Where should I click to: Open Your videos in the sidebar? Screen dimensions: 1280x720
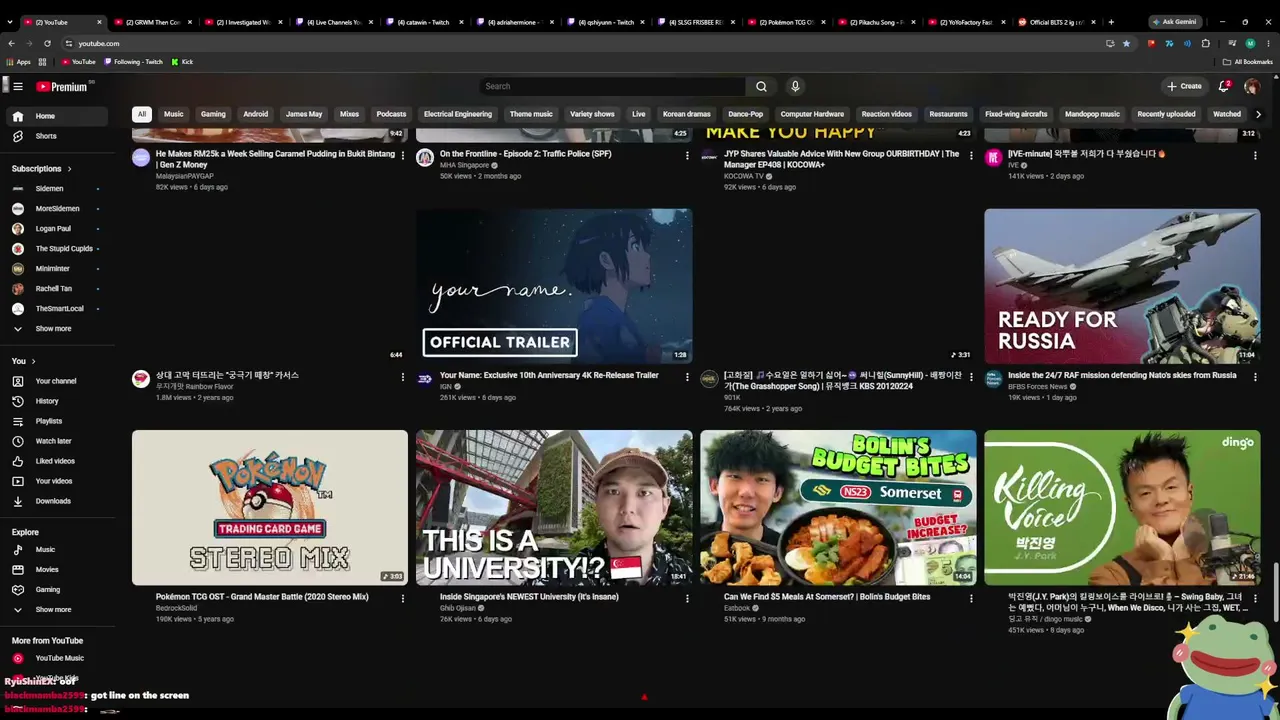tap(56, 481)
